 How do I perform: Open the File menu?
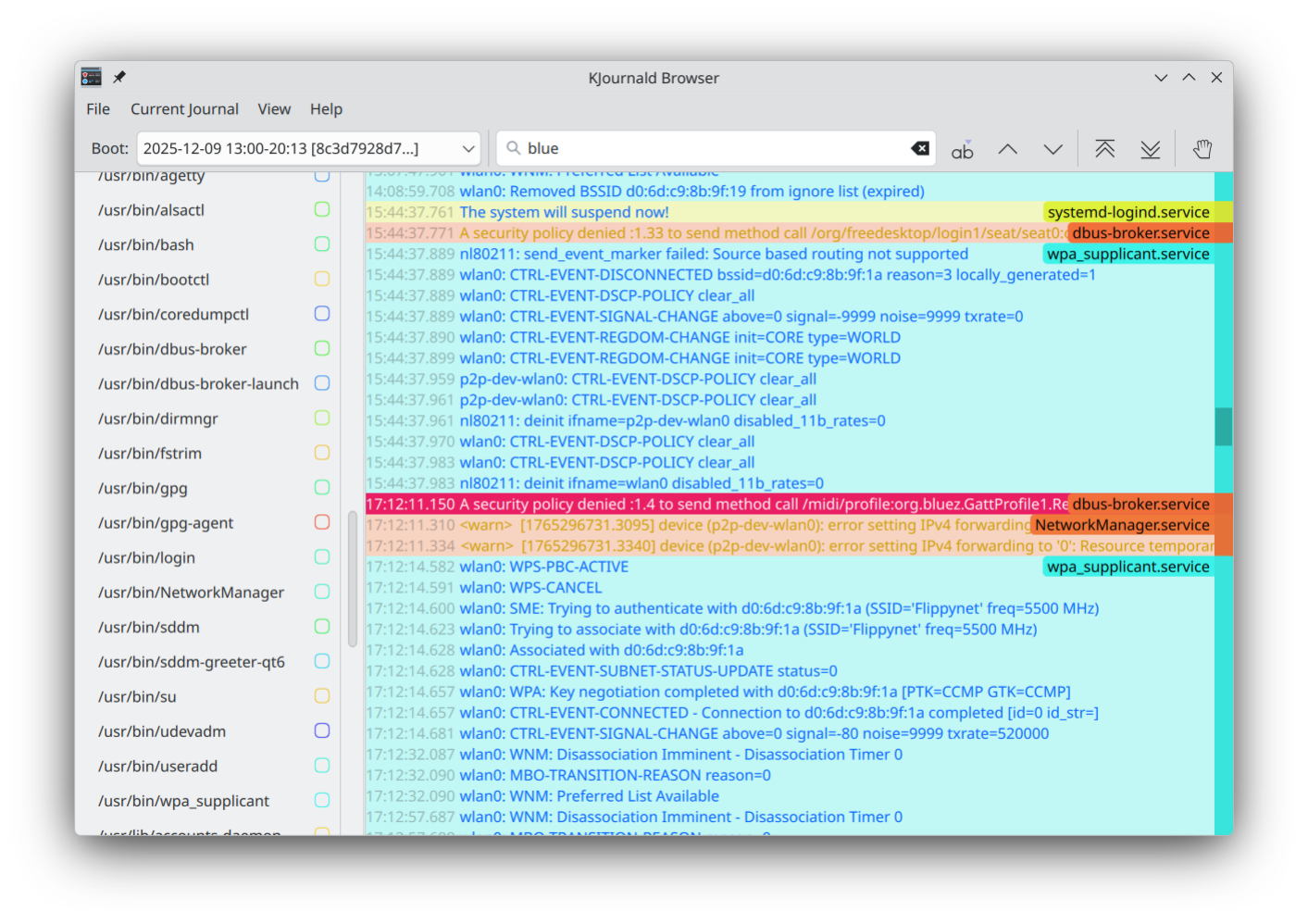(98, 109)
